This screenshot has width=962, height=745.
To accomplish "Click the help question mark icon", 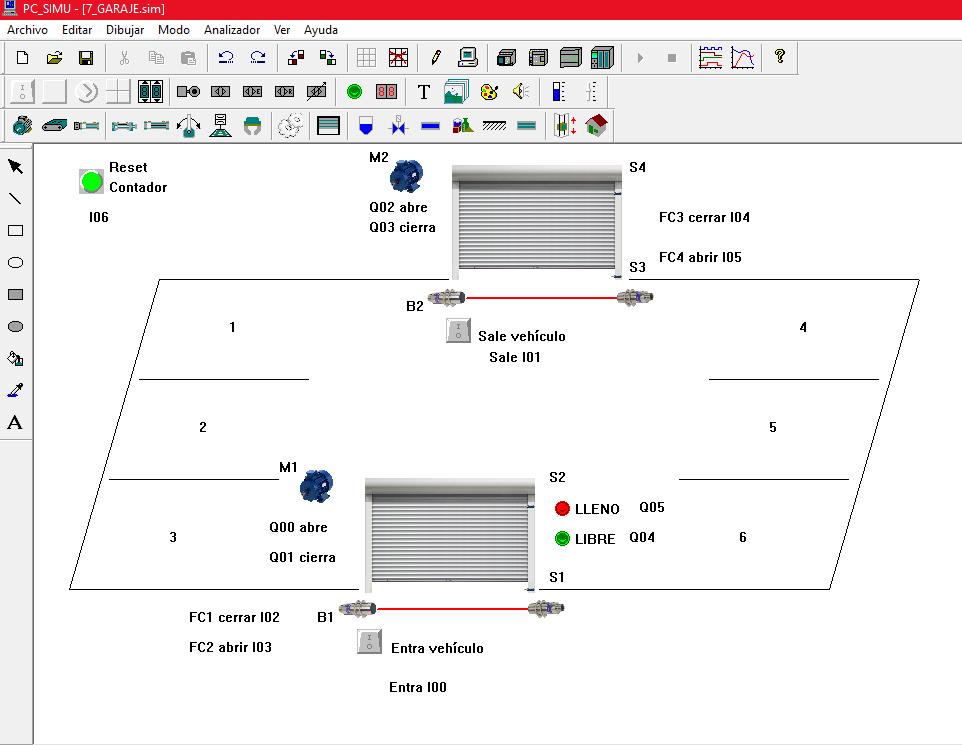I will [780, 58].
